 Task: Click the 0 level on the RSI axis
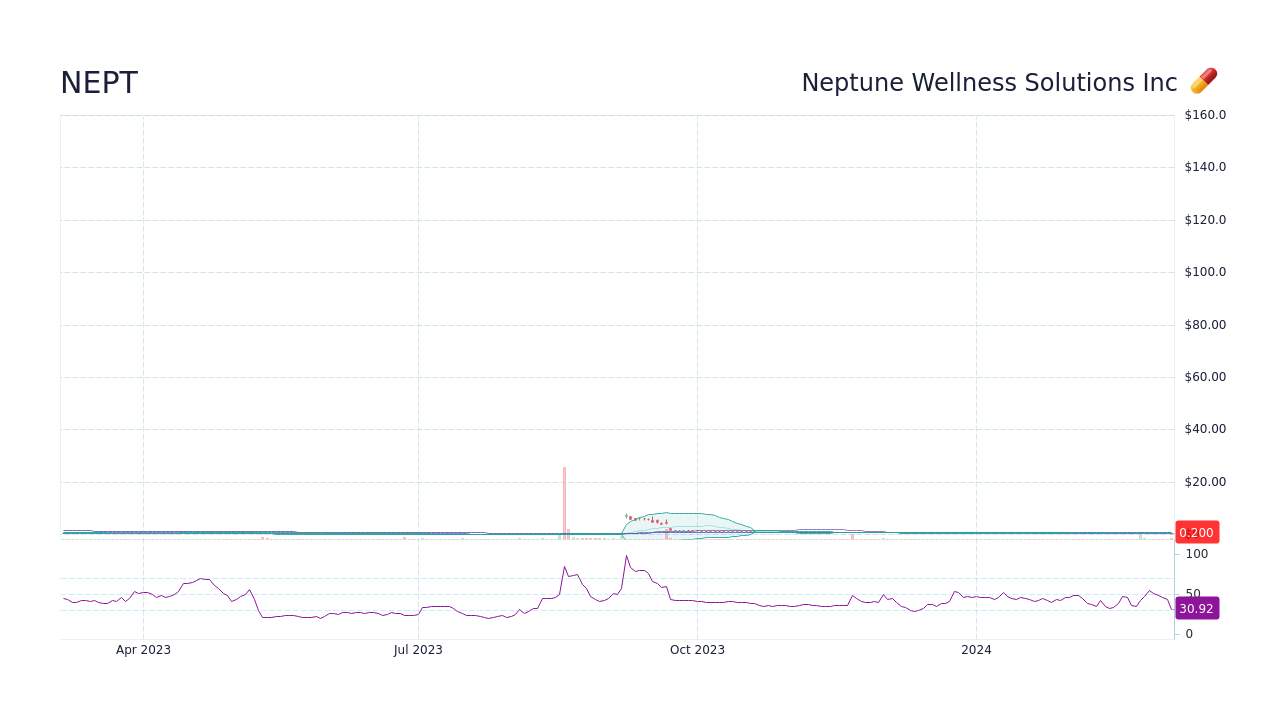(1189, 634)
